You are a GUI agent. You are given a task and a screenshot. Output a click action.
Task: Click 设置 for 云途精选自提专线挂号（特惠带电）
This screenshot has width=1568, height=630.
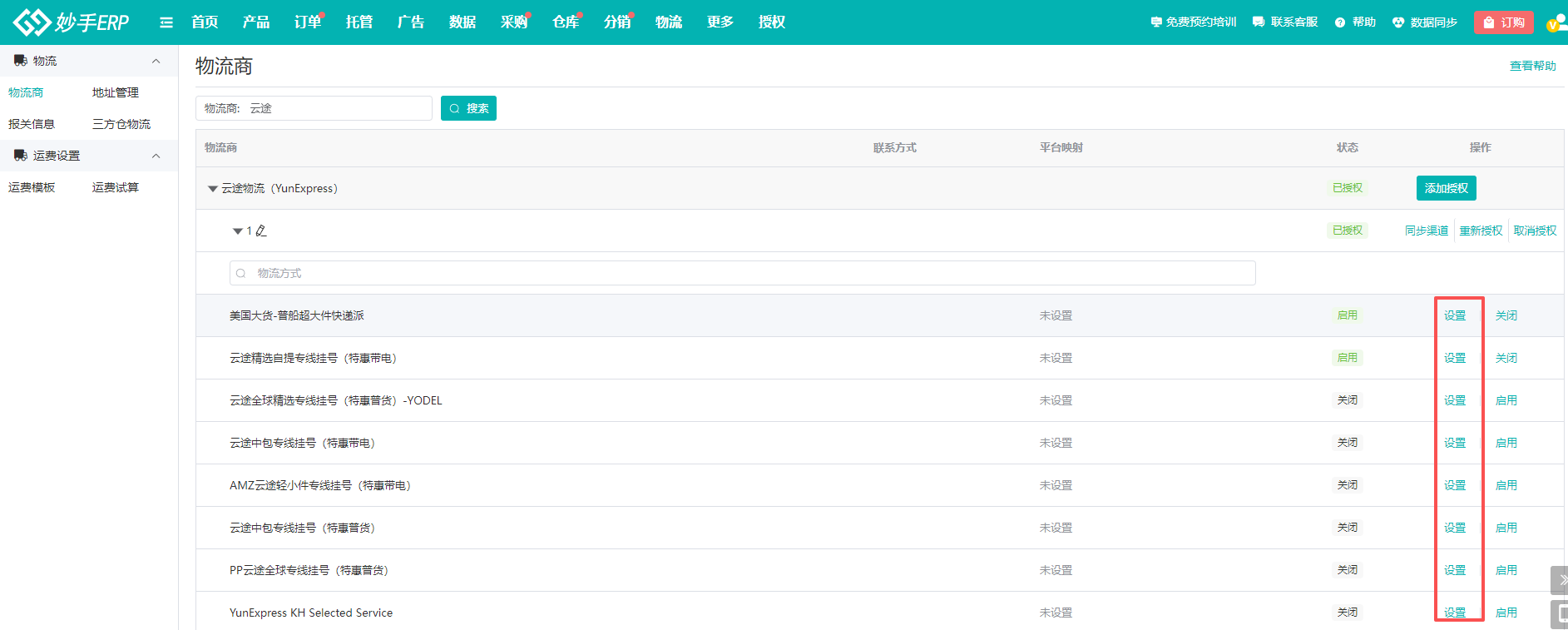pos(1455,358)
